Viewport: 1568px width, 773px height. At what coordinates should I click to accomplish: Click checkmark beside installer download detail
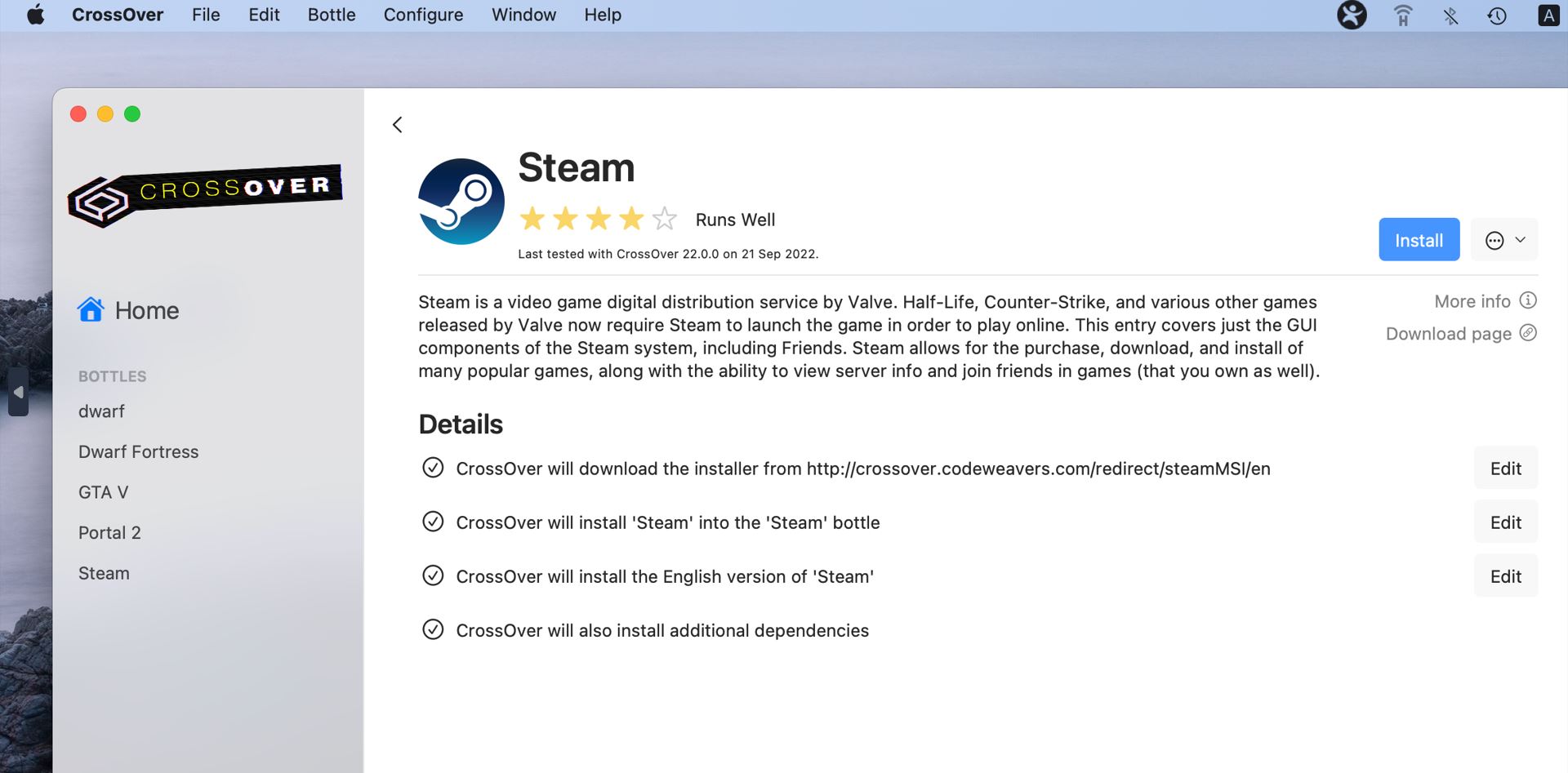(x=433, y=468)
